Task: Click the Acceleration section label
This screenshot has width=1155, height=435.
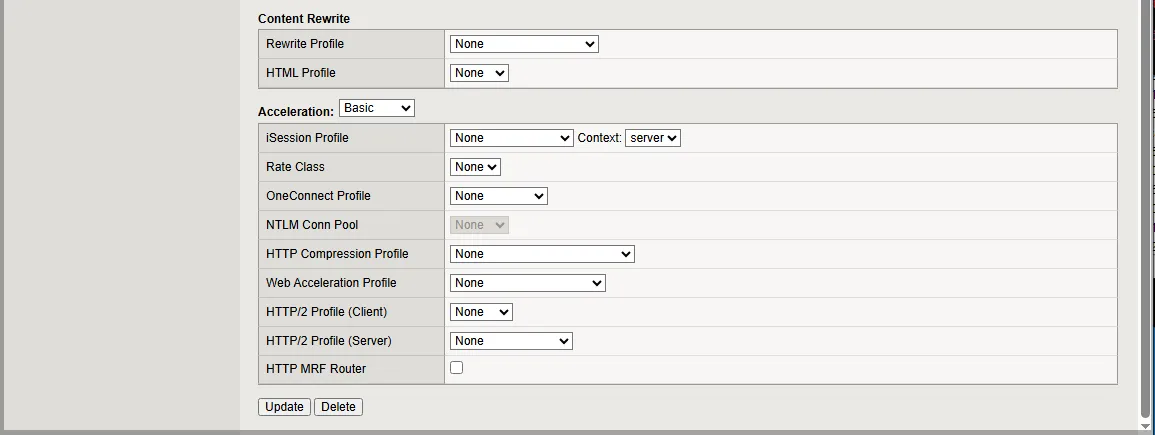Action: 295,112
